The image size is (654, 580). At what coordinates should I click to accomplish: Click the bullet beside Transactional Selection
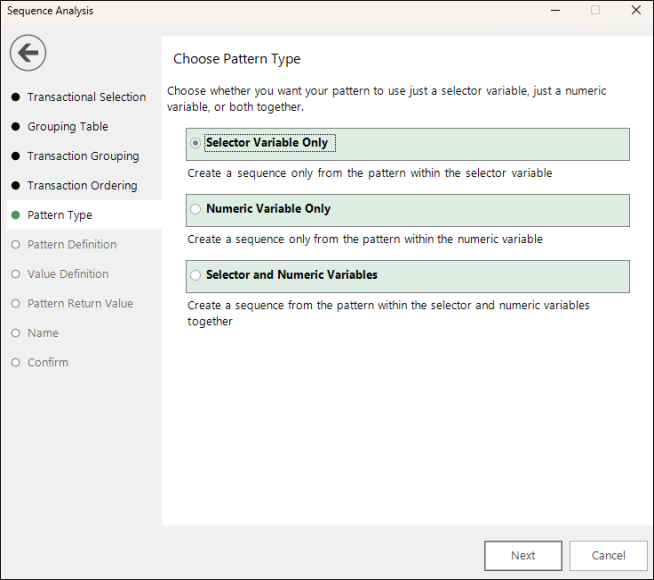click(x=15, y=97)
